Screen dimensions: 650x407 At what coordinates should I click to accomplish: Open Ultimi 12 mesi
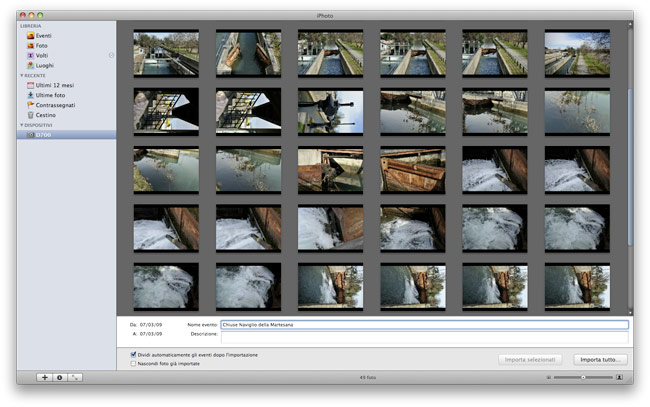click(51, 85)
